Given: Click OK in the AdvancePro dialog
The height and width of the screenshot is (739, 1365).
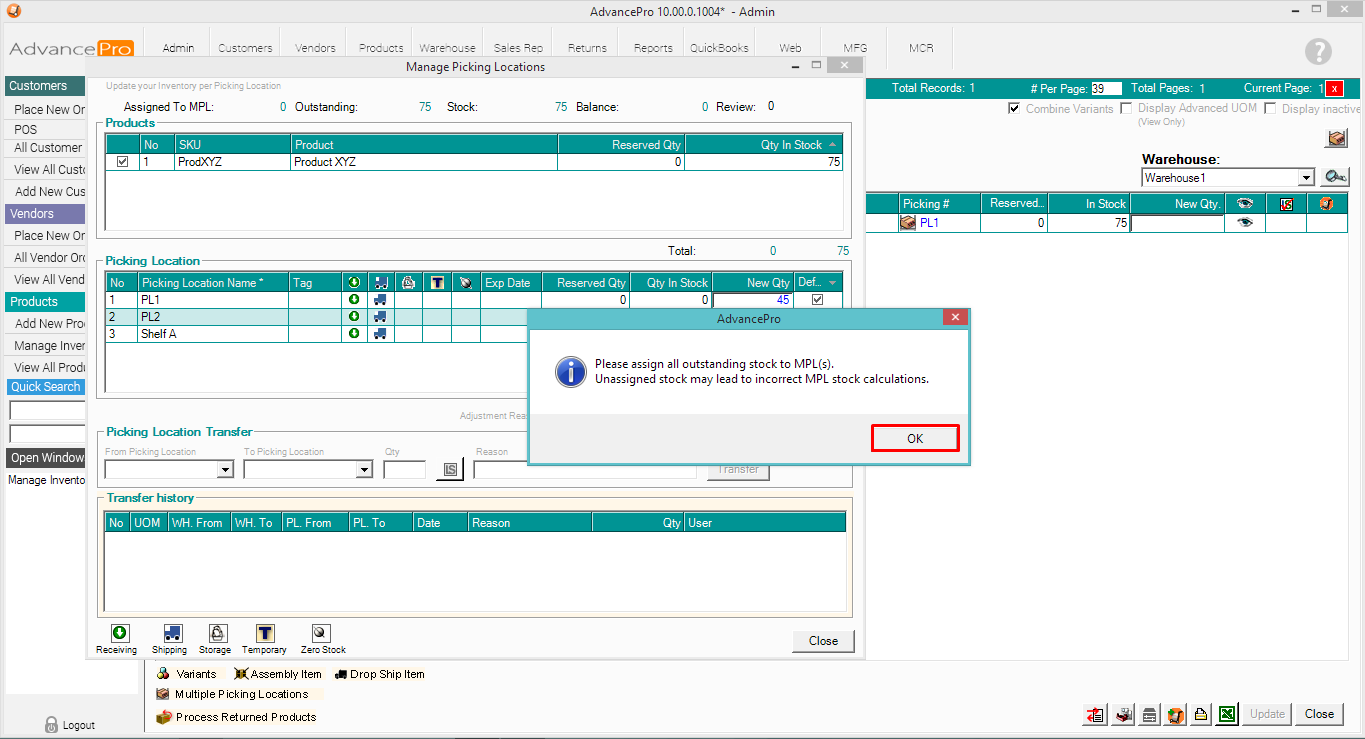Looking at the screenshot, I should click(915, 438).
